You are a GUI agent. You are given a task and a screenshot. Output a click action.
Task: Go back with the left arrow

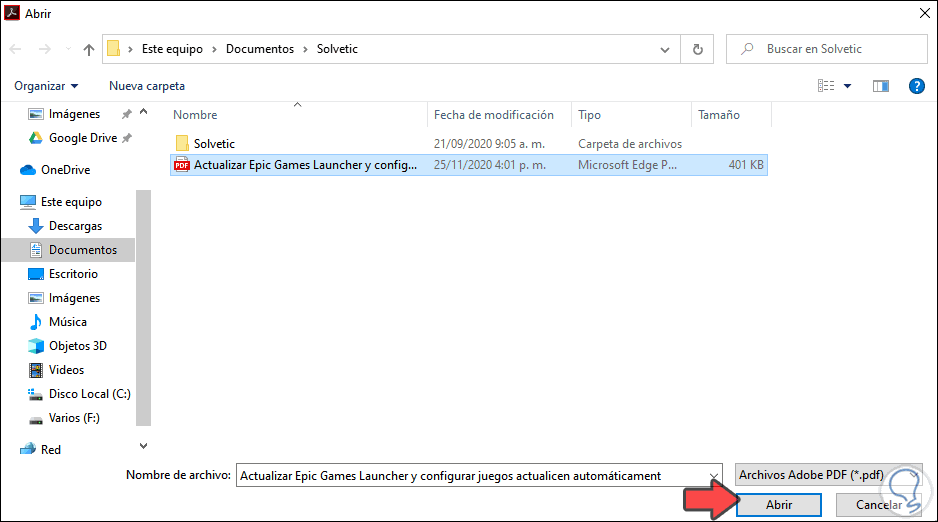click(x=16, y=49)
